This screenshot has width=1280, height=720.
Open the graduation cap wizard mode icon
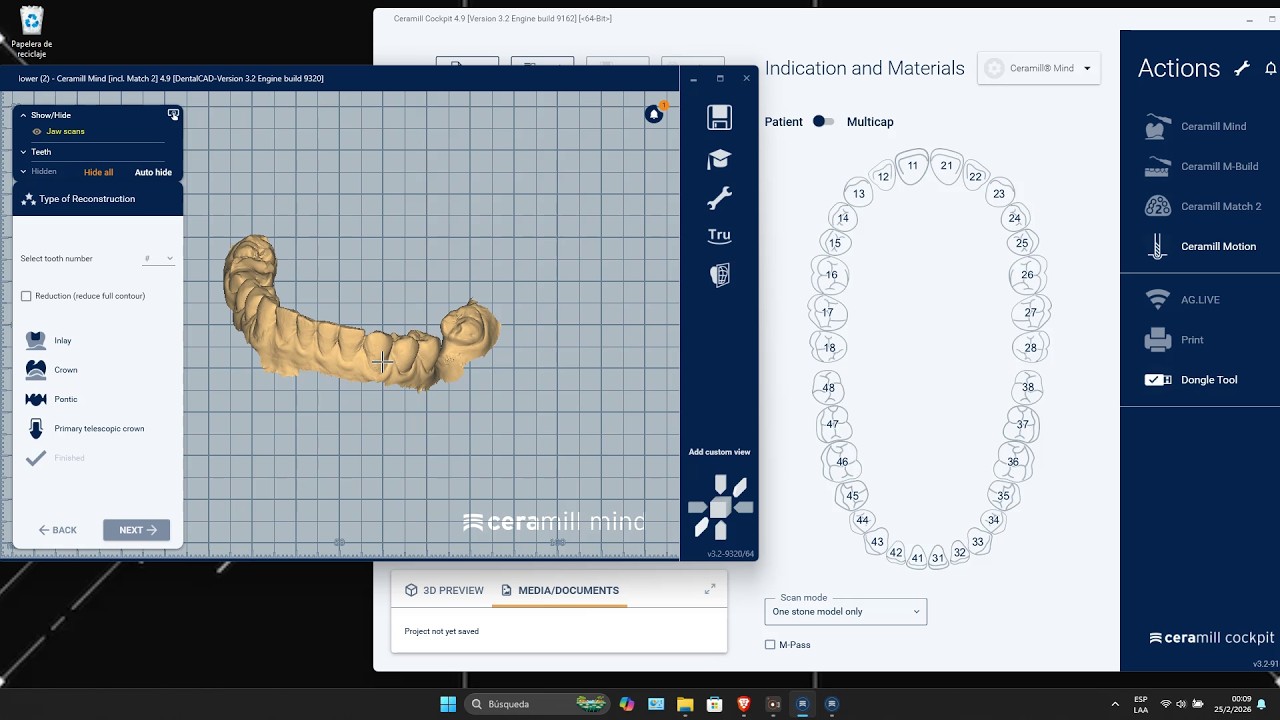pyautogui.click(x=719, y=159)
